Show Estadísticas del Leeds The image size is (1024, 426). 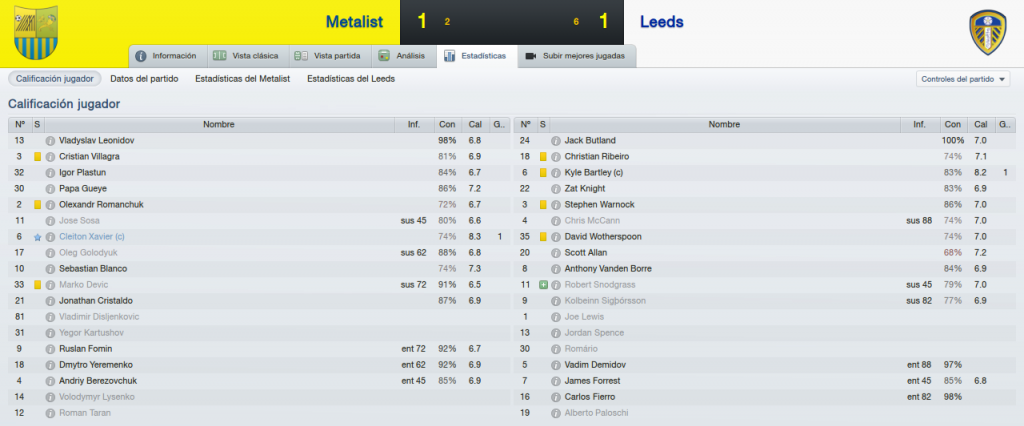(x=351, y=78)
